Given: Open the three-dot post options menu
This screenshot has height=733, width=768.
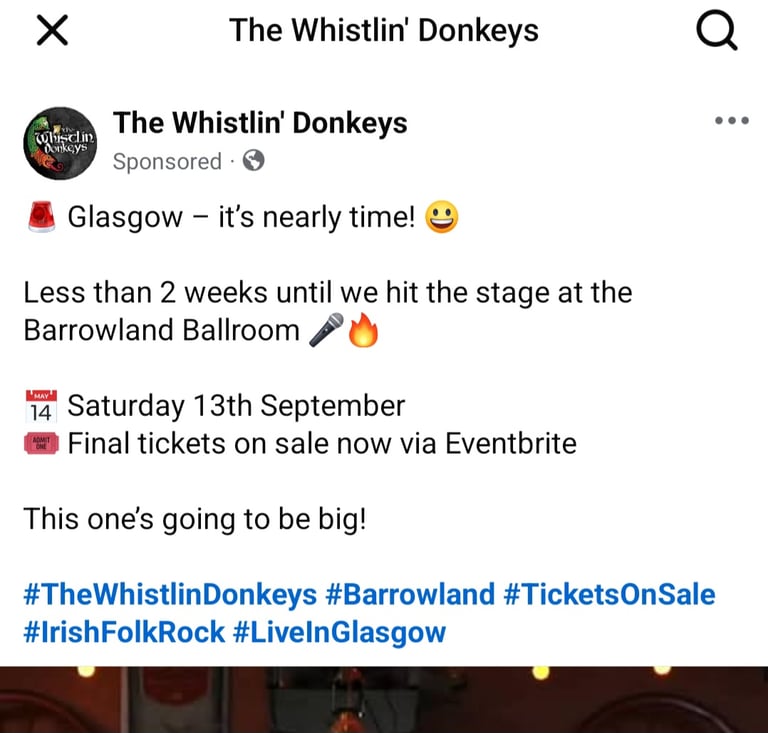Looking at the screenshot, I should point(732,120).
